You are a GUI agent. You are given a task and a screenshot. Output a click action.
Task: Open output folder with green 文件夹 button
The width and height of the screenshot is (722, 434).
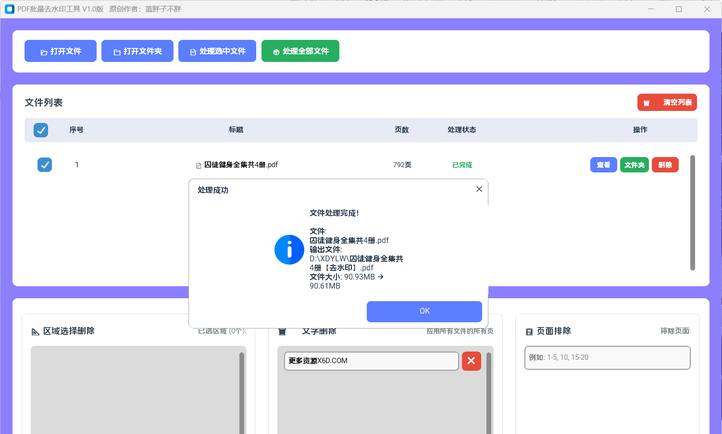(x=634, y=165)
